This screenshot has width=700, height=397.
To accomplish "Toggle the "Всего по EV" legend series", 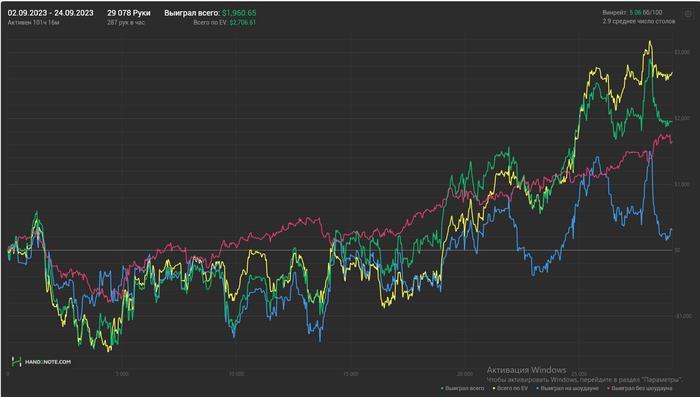I will tap(510, 389).
